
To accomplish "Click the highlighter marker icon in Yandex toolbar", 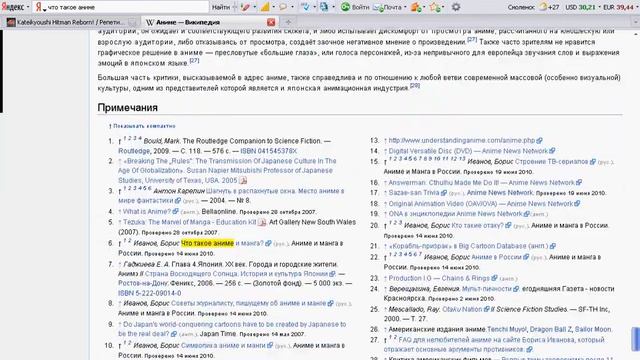I will click(x=245, y=7).
